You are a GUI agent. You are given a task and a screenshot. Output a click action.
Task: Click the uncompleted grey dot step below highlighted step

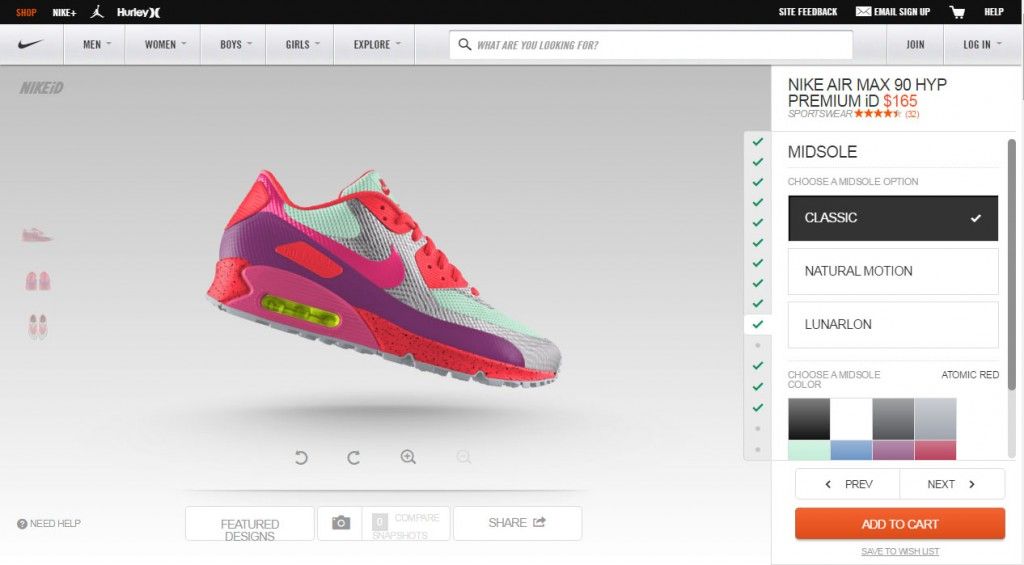[758, 345]
